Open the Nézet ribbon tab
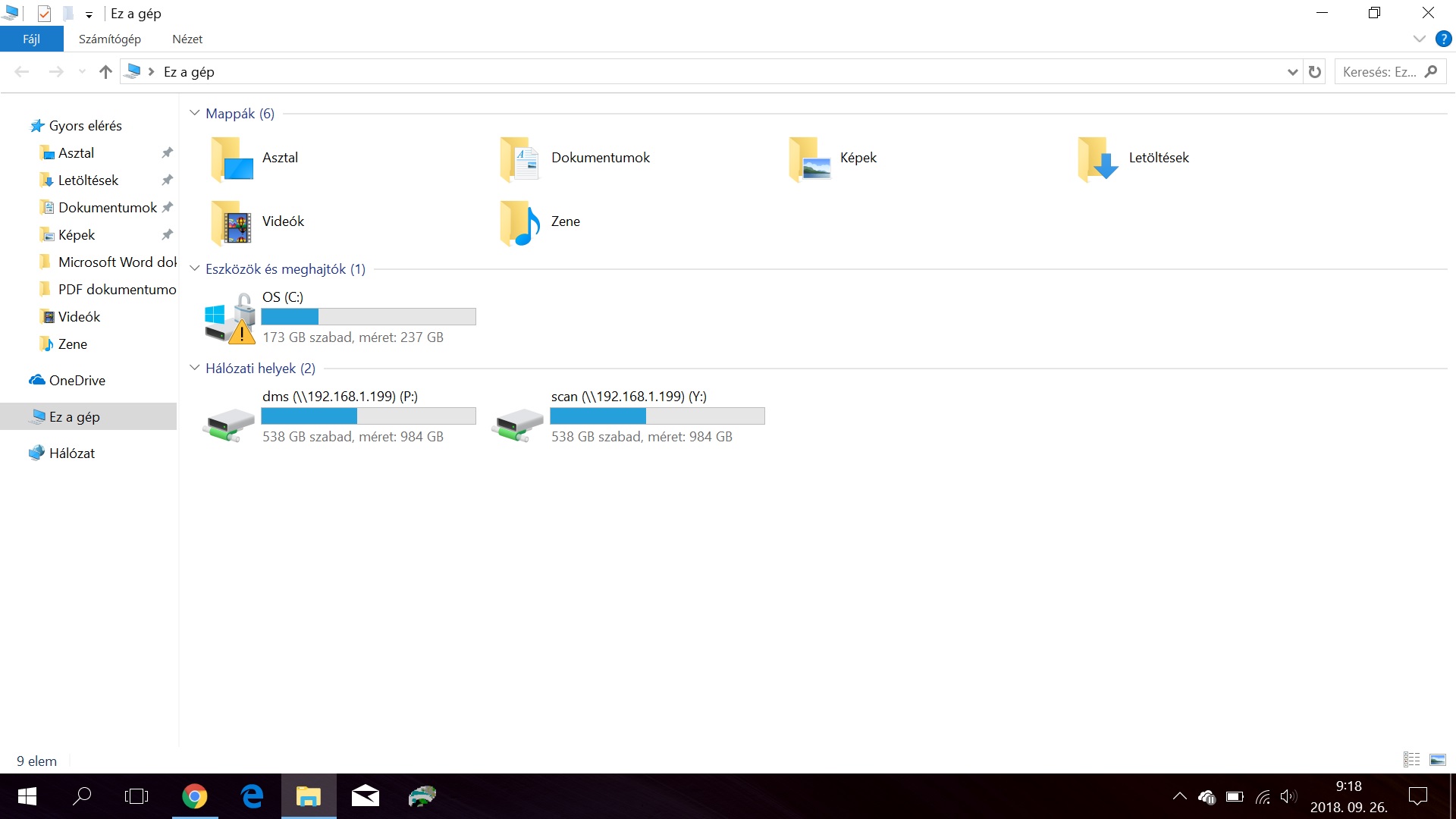The height and width of the screenshot is (819, 1456). (187, 39)
